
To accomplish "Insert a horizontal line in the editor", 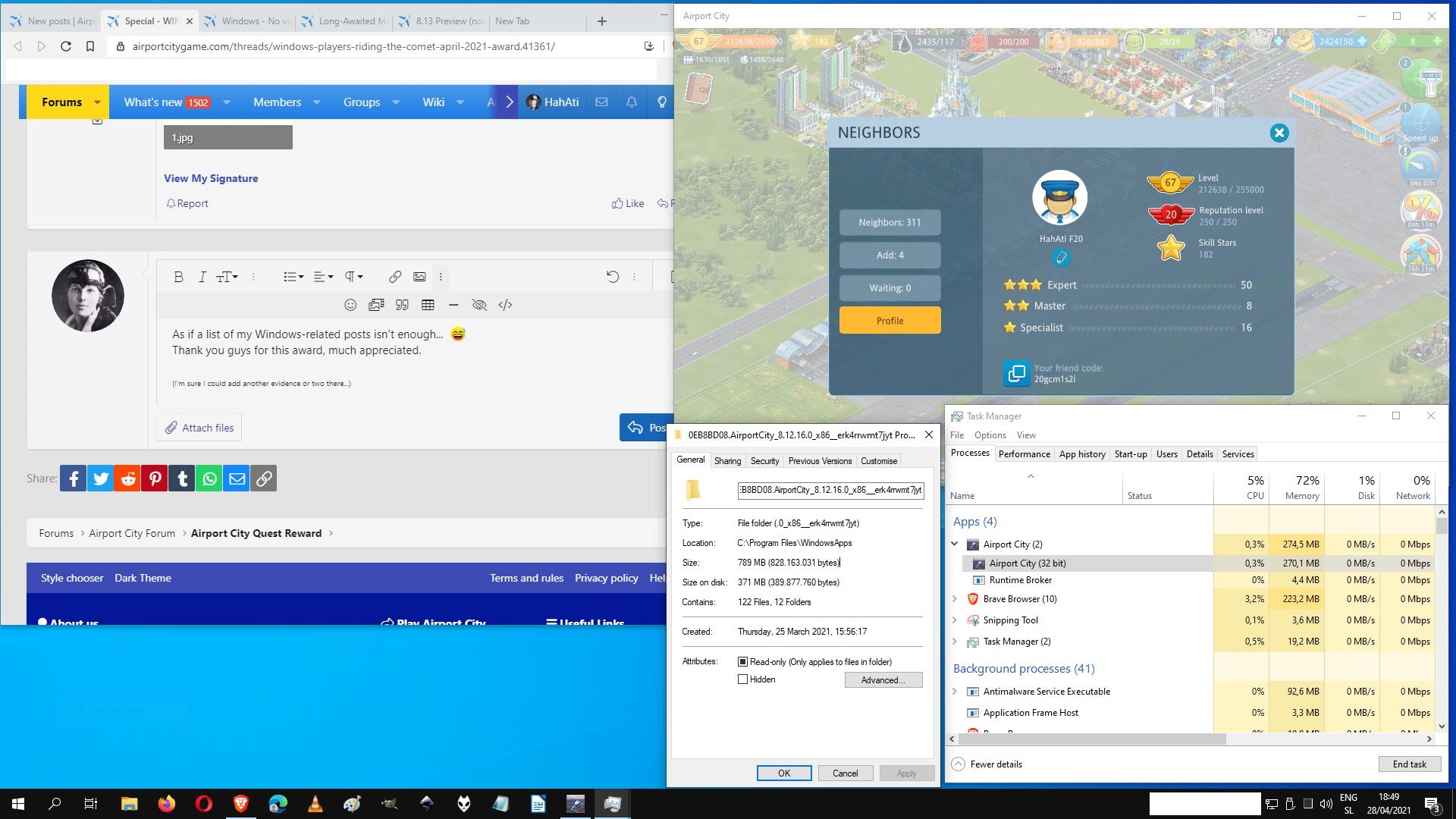I will click(453, 305).
